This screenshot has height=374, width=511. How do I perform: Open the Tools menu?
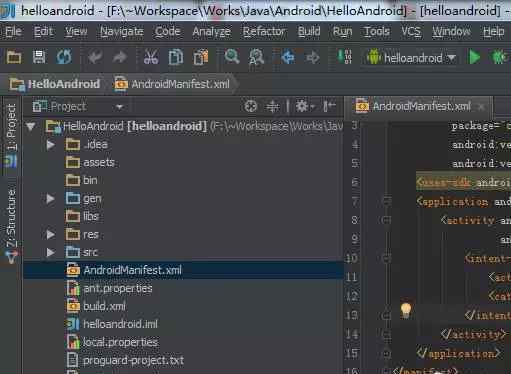tap(377, 32)
